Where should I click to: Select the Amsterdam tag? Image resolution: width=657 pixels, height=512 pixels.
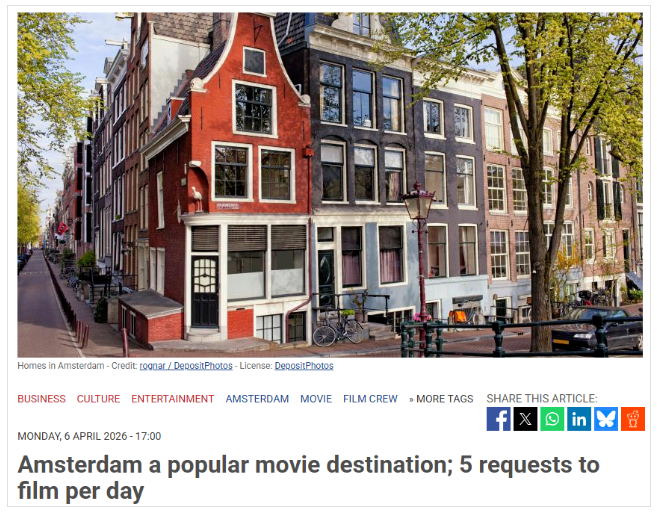[x=257, y=399]
